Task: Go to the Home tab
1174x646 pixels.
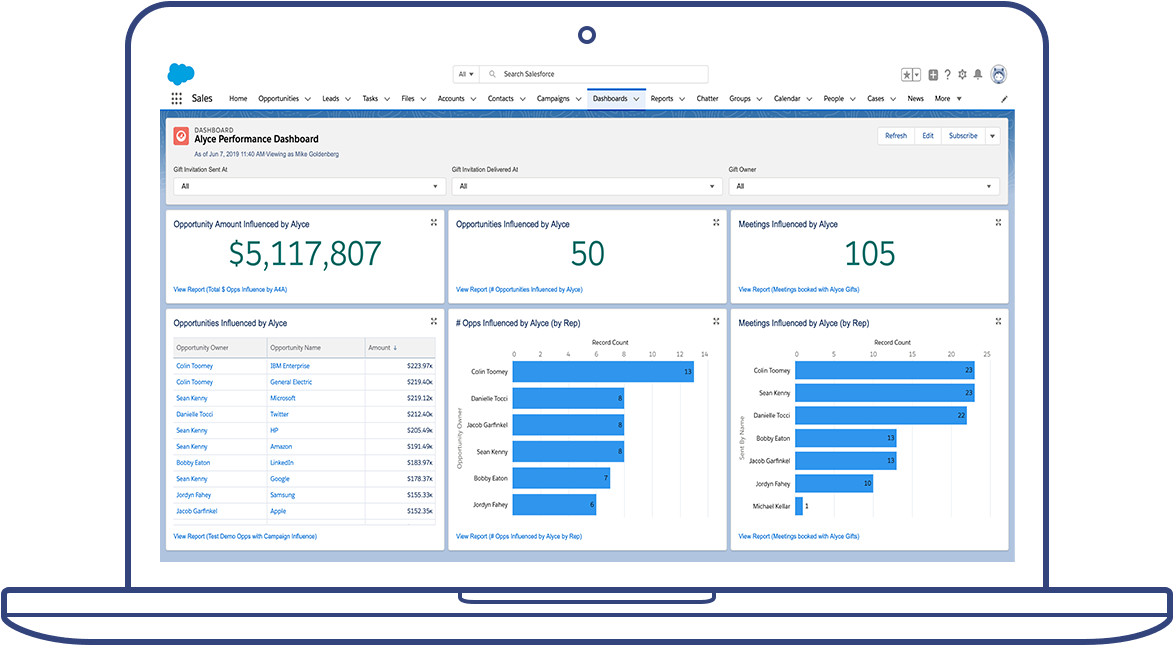Action: (x=238, y=99)
